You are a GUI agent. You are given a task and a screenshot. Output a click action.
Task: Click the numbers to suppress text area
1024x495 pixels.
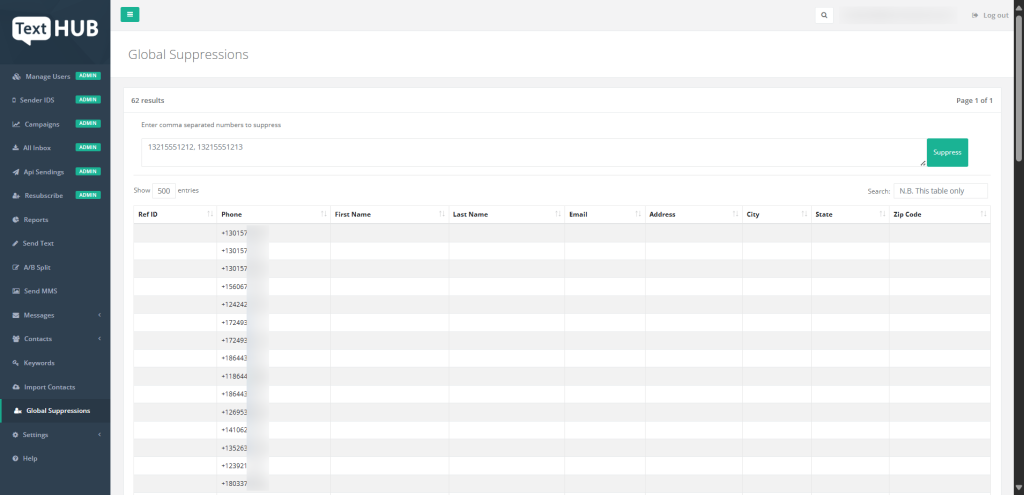coord(532,152)
